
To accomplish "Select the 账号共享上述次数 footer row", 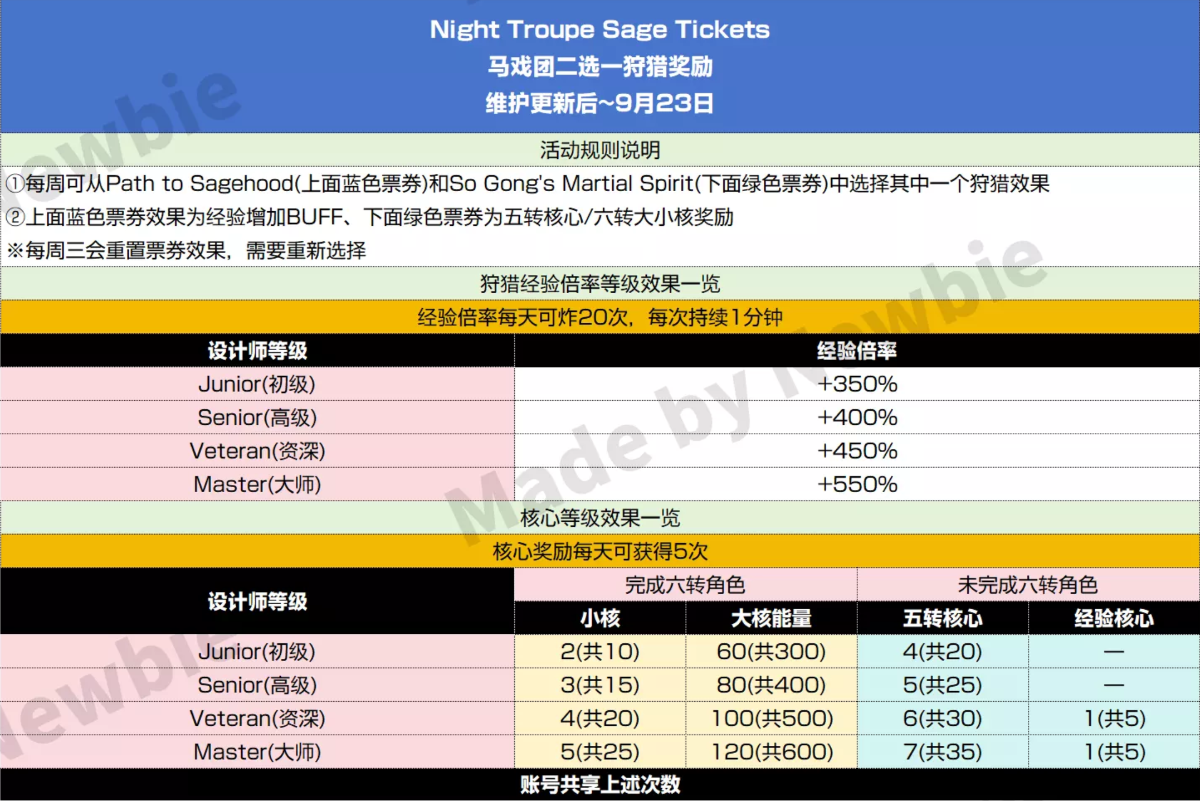I will point(600,785).
